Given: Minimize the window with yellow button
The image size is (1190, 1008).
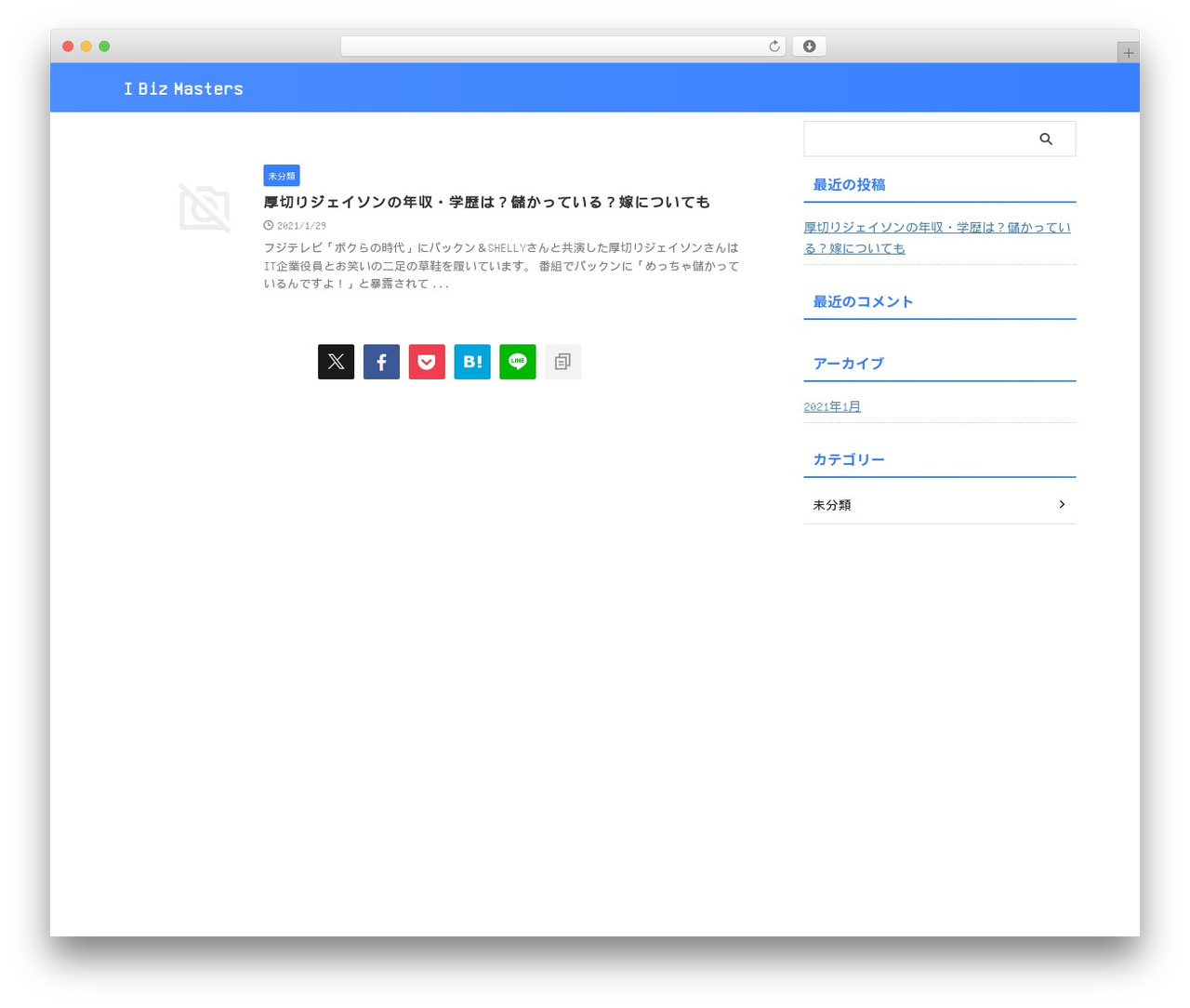Looking at the screenshot, I should (x=86, y=46).
